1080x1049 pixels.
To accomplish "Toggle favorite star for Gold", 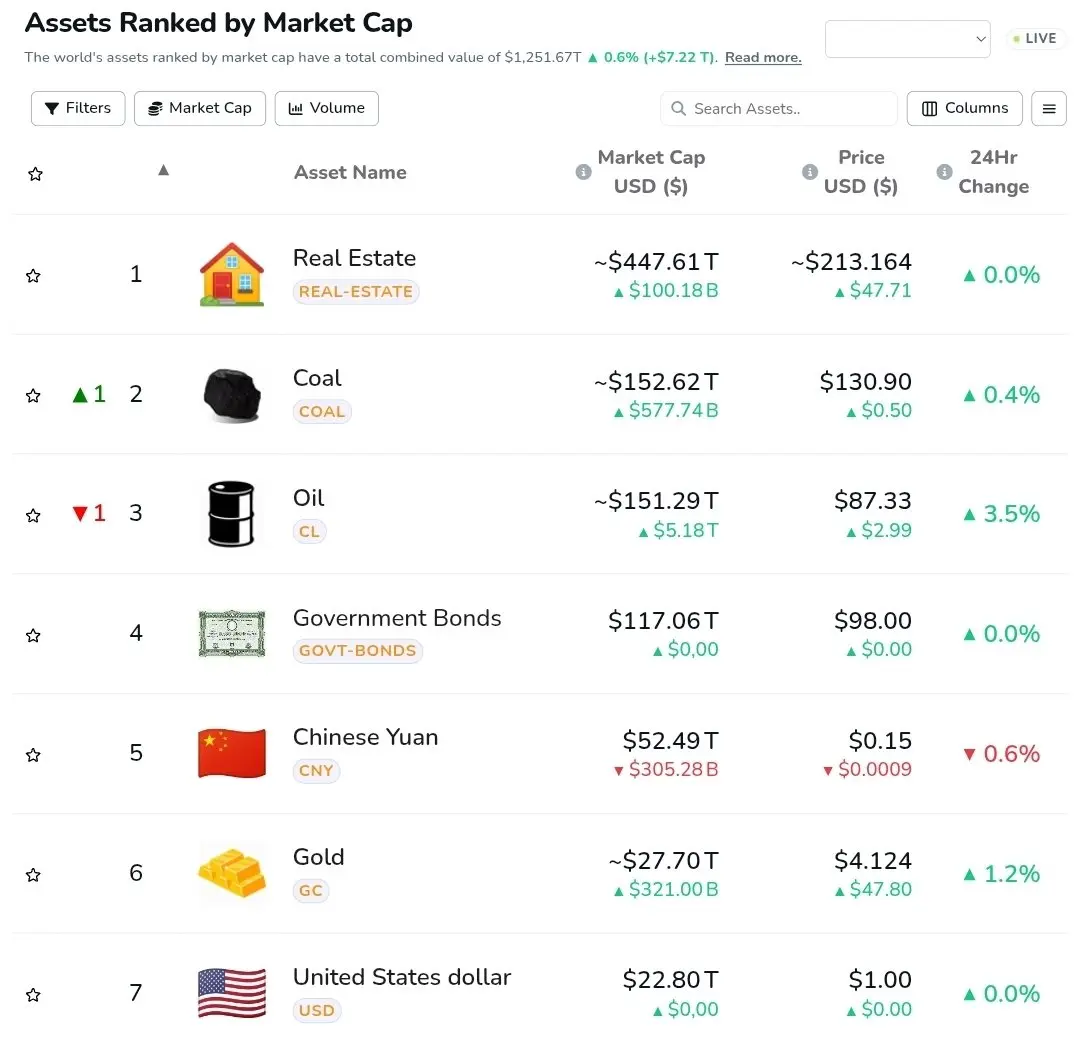I will click(x=33, y=875).
